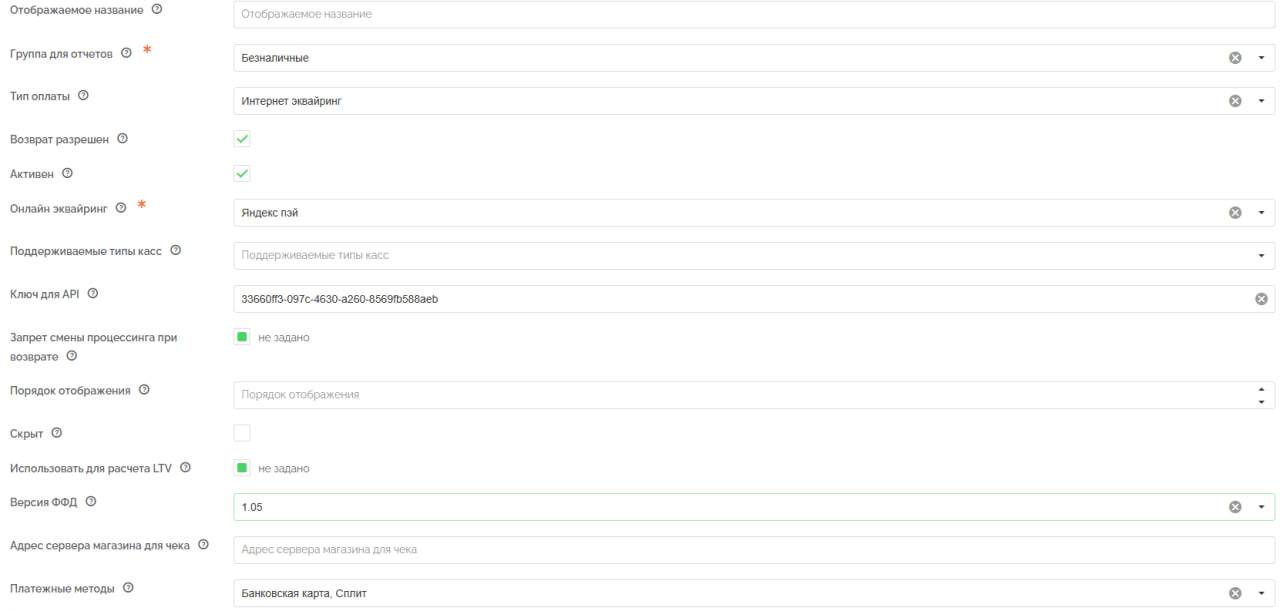This screenshot has width=1280, height=611.
Task: Focus the Отображаемое название input field
Action: (x=754, y=15)
